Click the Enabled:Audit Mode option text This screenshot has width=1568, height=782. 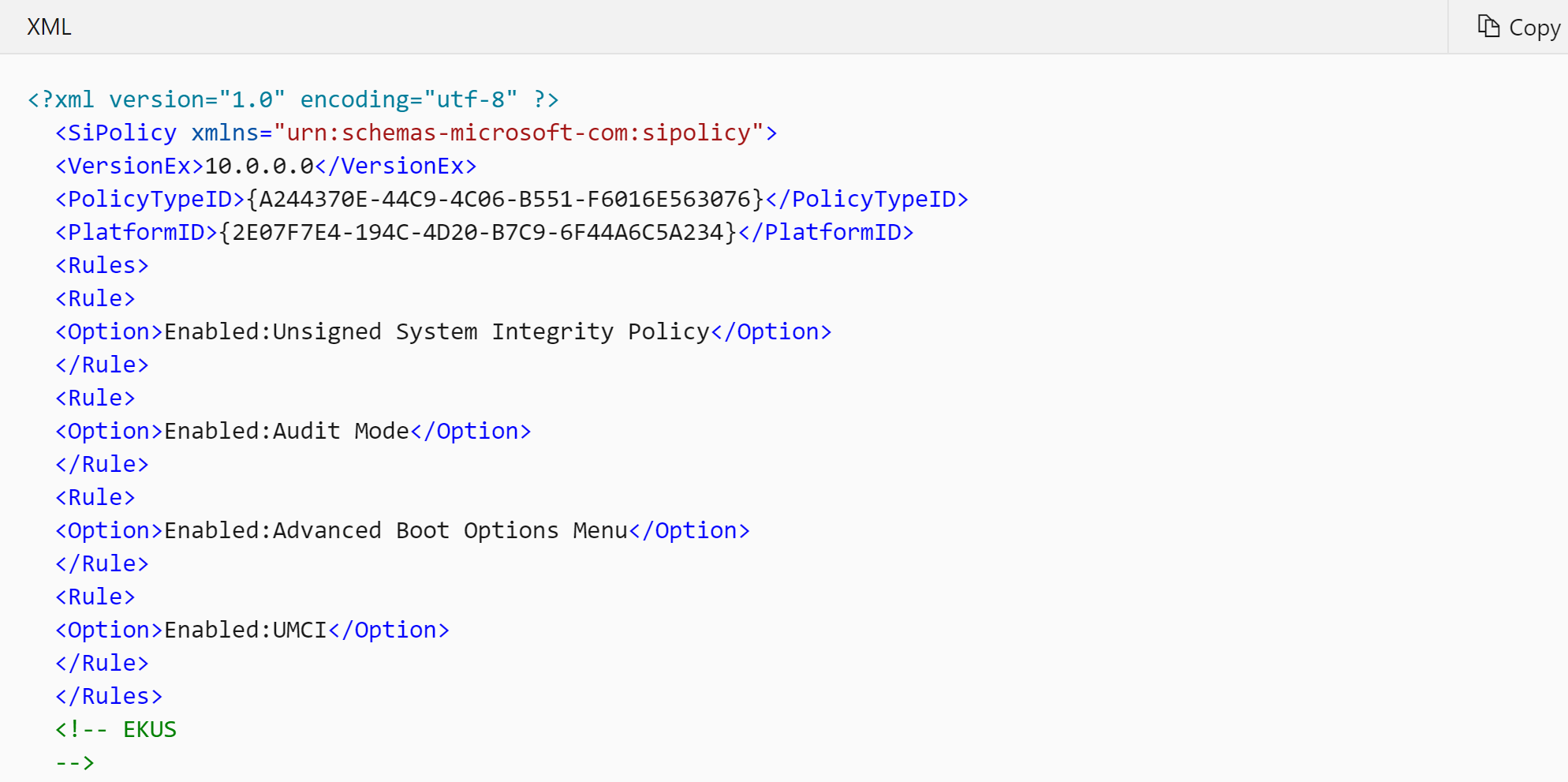(x=287, y=430)
